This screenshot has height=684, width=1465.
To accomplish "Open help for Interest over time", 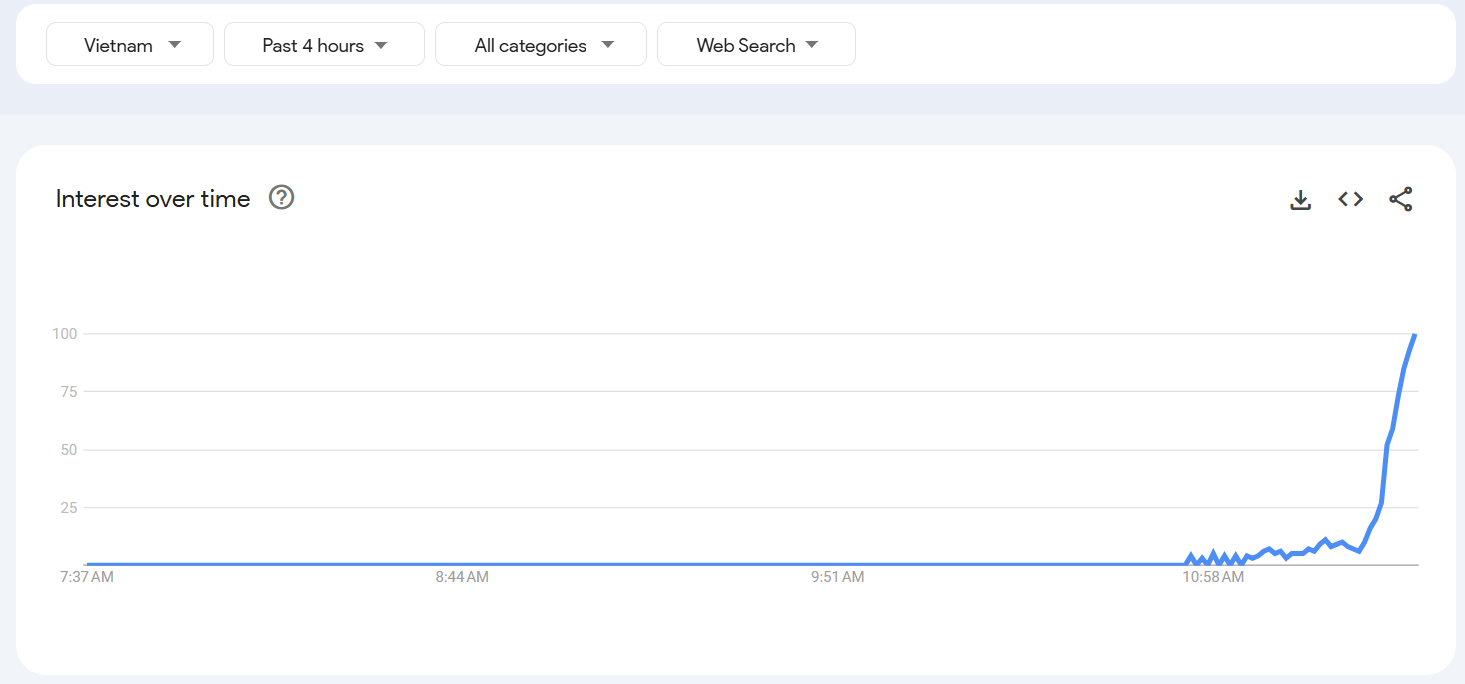I will coord(282,198).
